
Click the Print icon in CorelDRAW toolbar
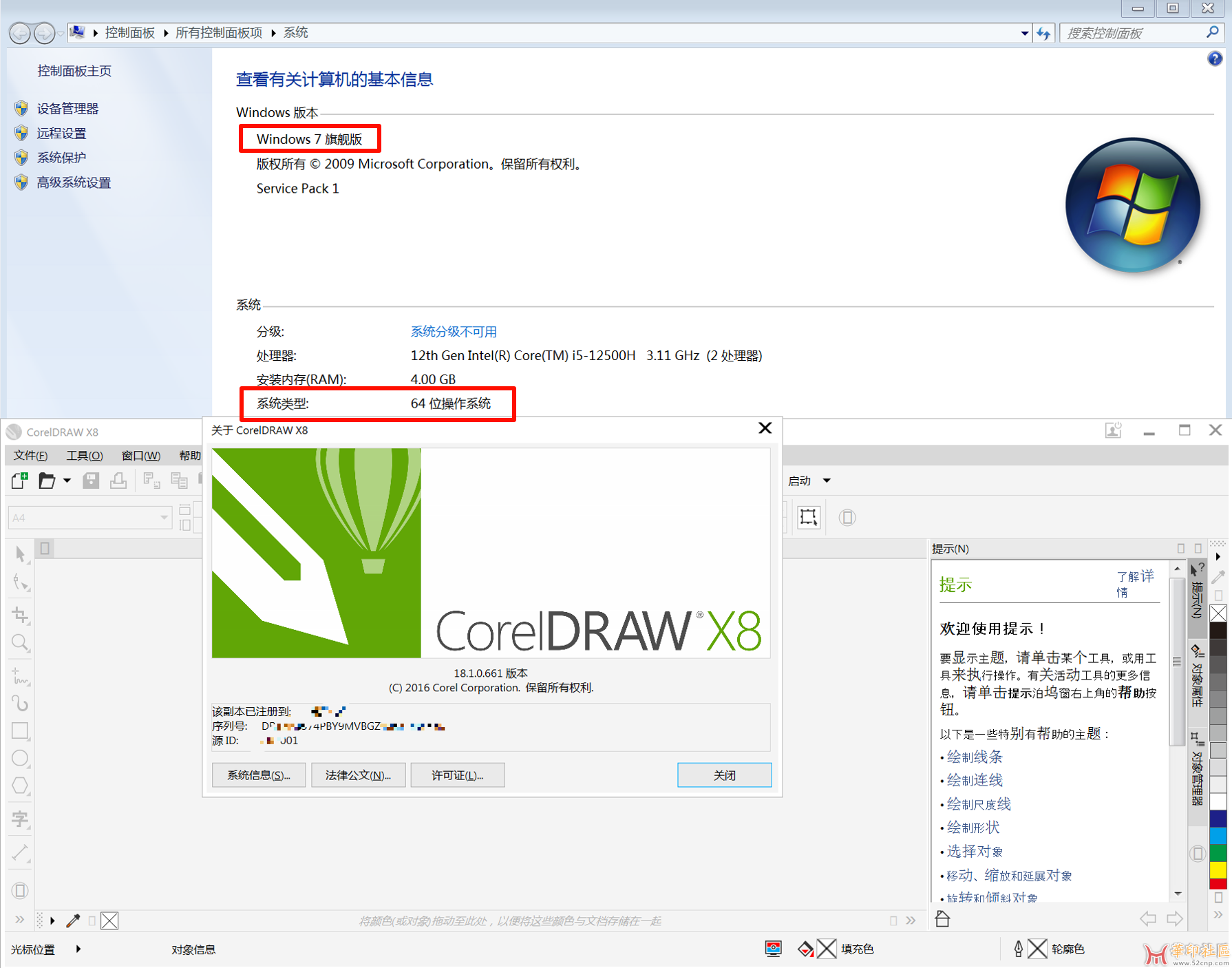(x=118, y=481)
